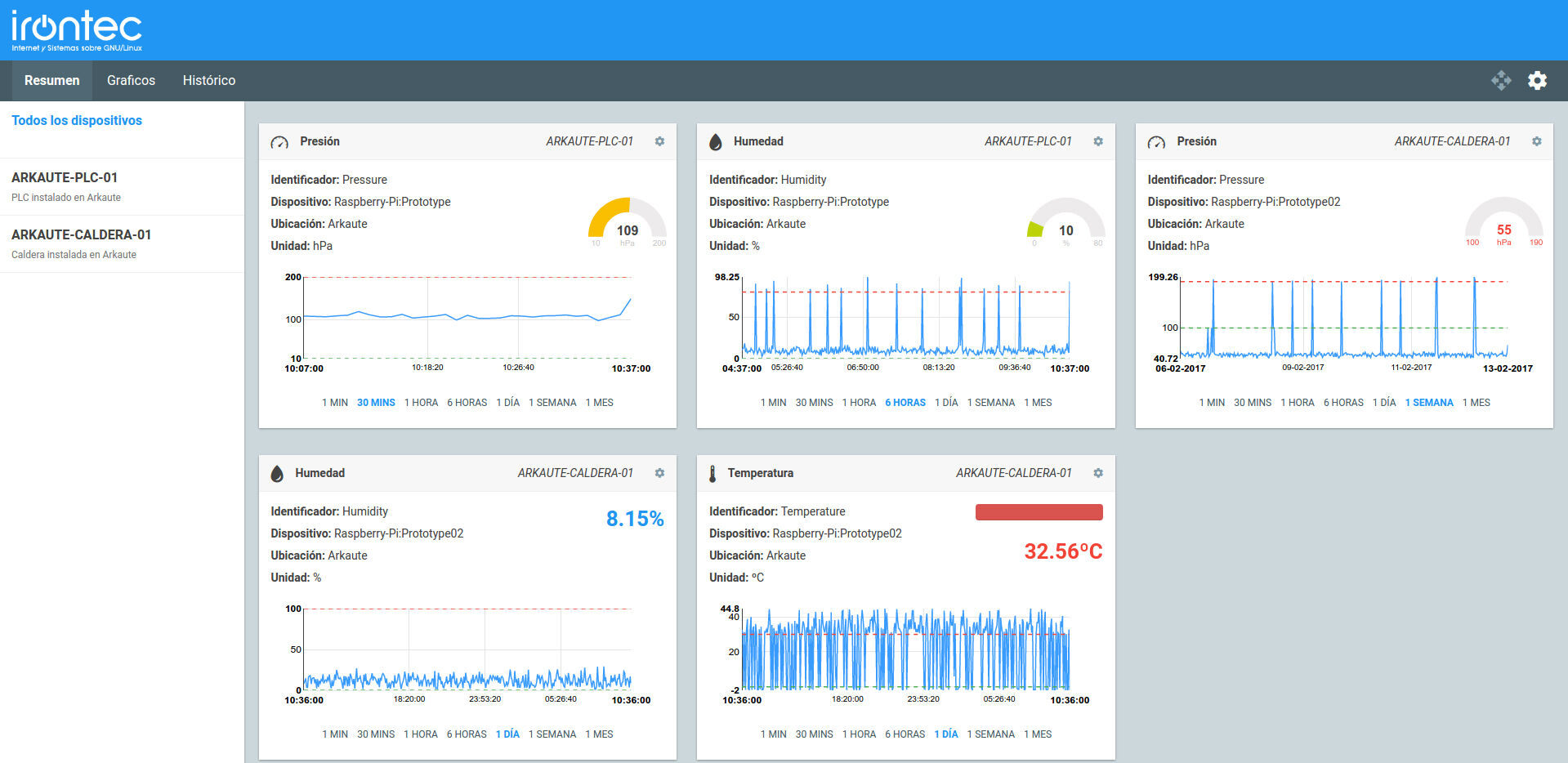The width and height of the screenshot is (1568, 763).
Task: Select 1 HORA range on Presión PLC-01 chart
Action: pos(421,403)
